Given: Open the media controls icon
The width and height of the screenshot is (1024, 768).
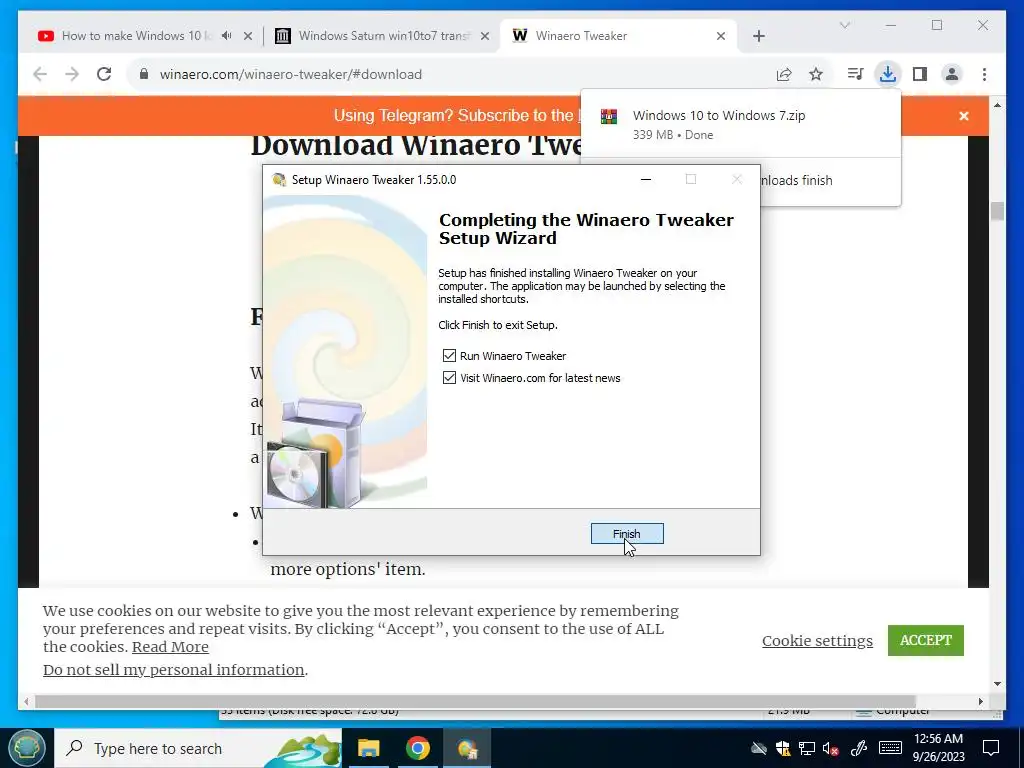Looking at the screenshot, I should pos(855,74).
